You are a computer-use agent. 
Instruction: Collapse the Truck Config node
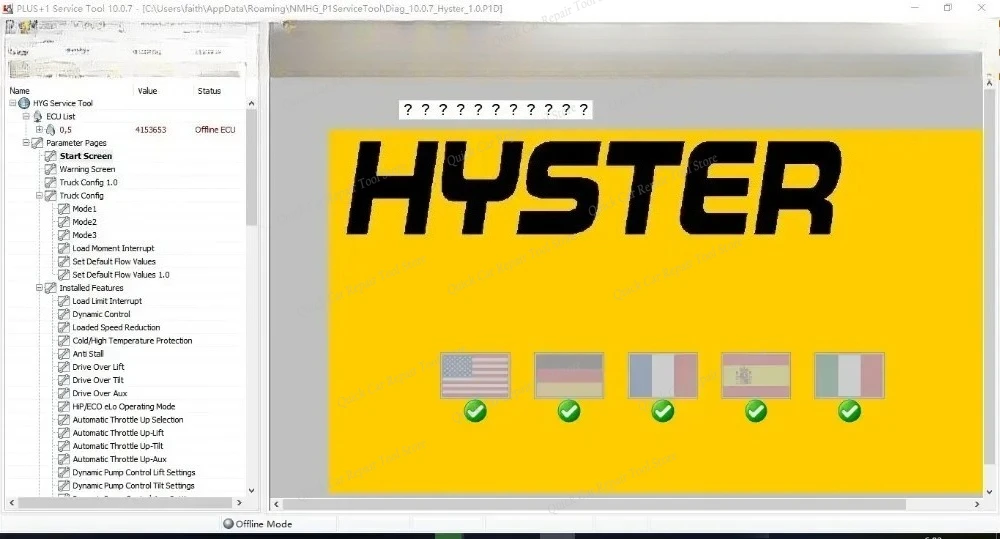pyautogui.click(x=39, y=196)
